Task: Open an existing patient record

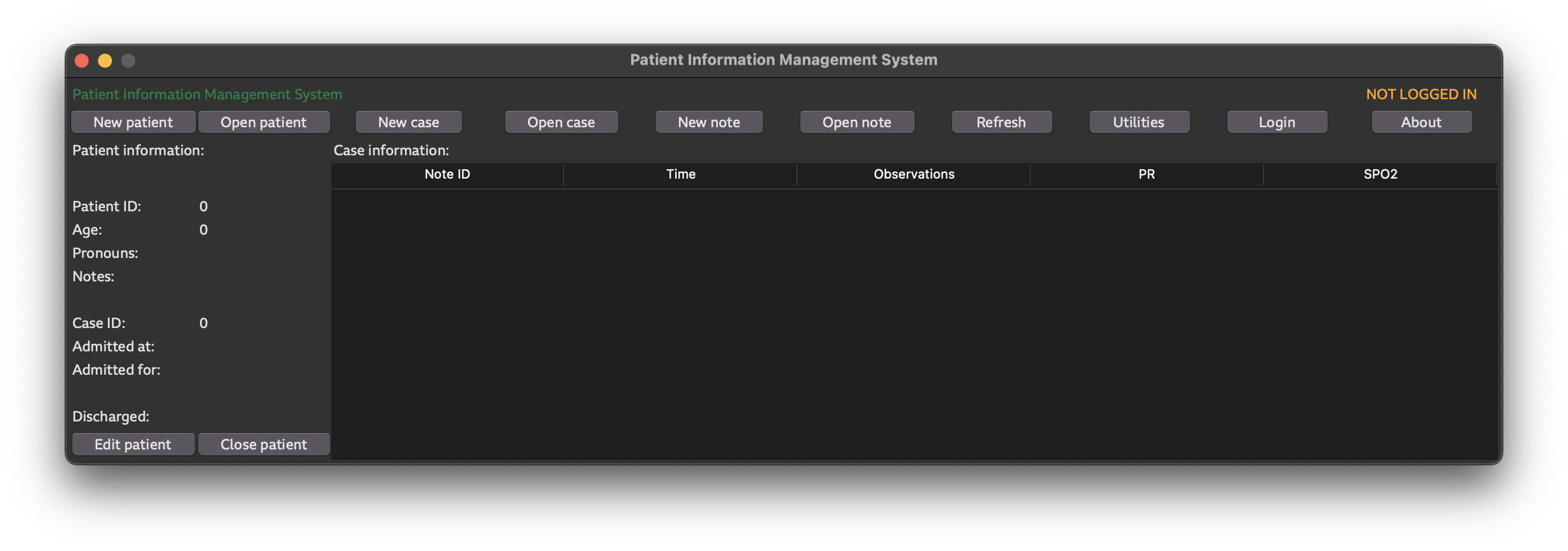Action: pos(264,122)
